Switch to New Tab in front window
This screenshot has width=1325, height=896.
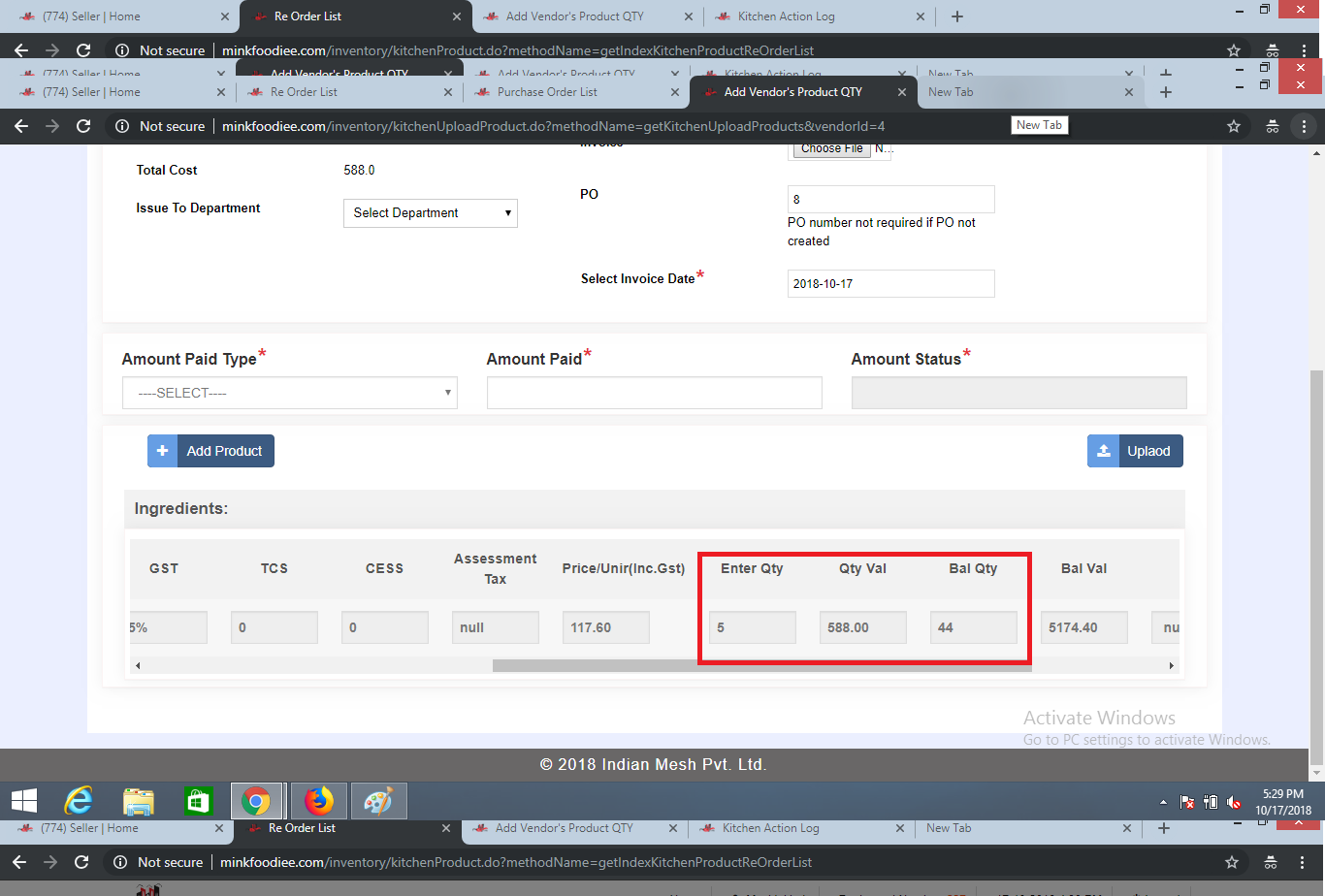point(1030,92)
